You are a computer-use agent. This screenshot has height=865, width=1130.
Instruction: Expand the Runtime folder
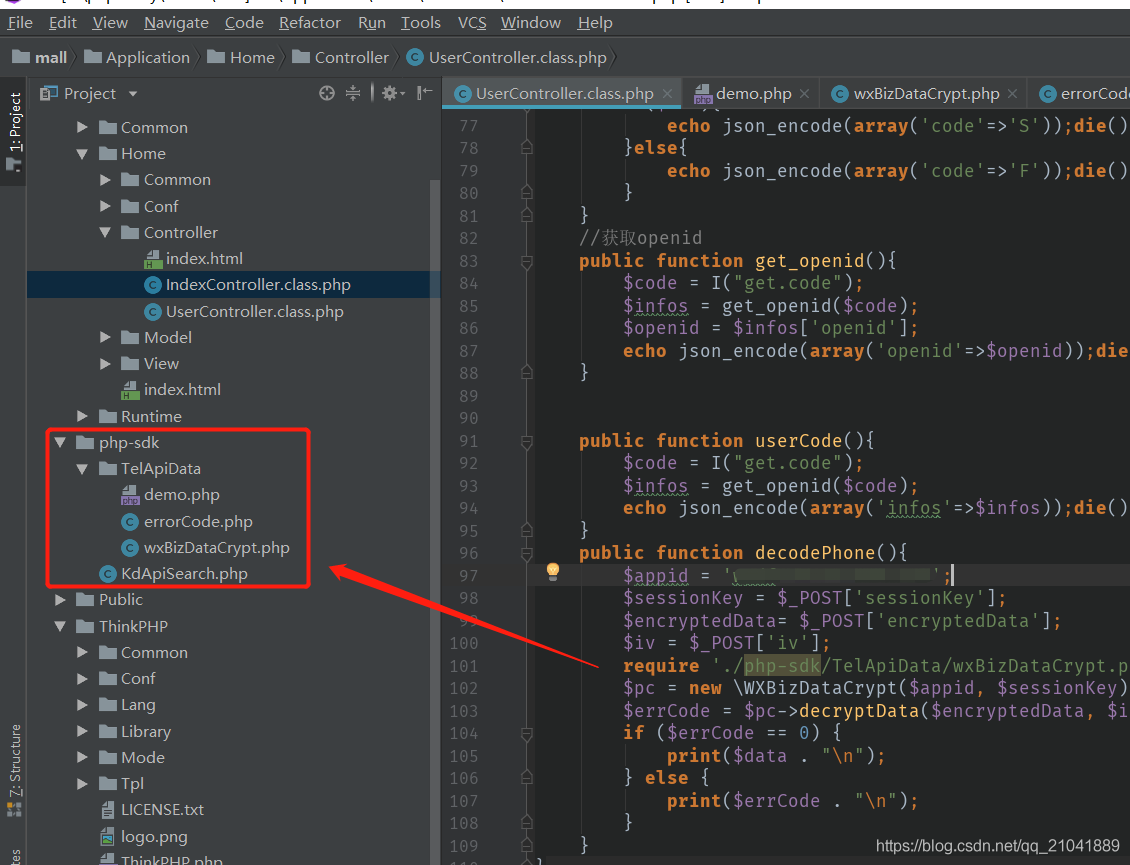click(x=82, y=416)
